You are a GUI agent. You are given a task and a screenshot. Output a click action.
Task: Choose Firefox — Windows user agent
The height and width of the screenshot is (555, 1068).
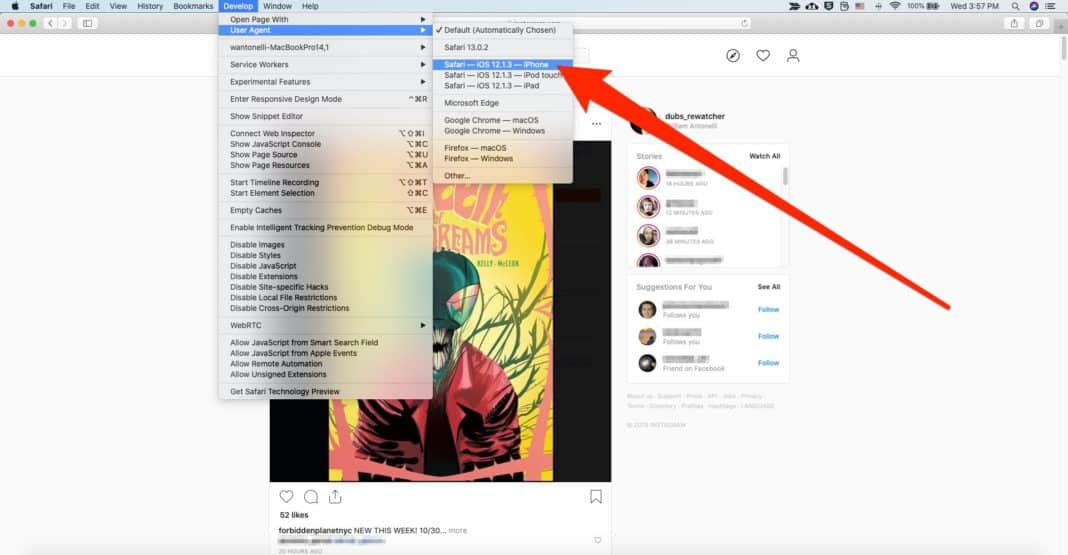pyautogui.click(x=503, y=159)
